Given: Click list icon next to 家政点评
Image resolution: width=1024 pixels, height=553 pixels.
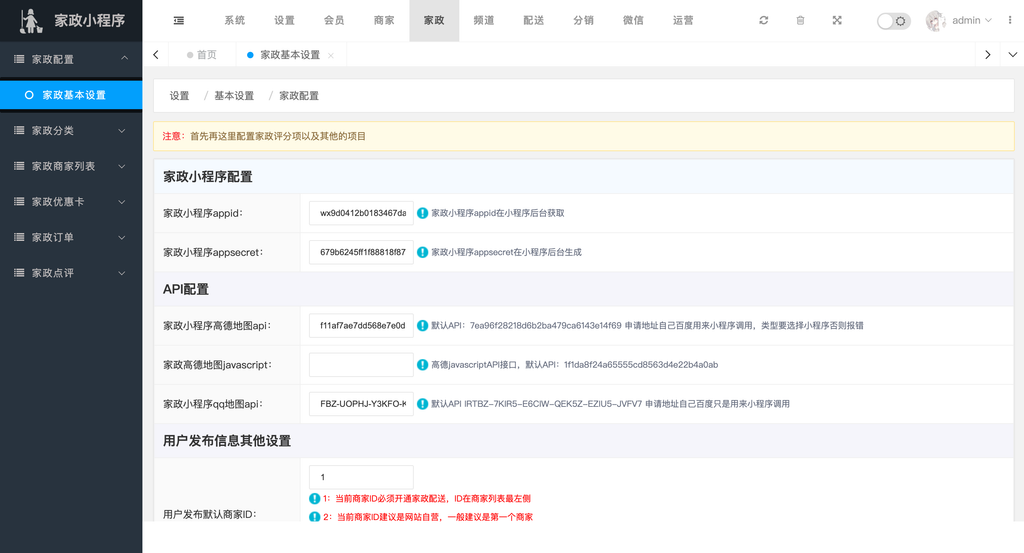Looking at the screenshot, I should 20,273.
